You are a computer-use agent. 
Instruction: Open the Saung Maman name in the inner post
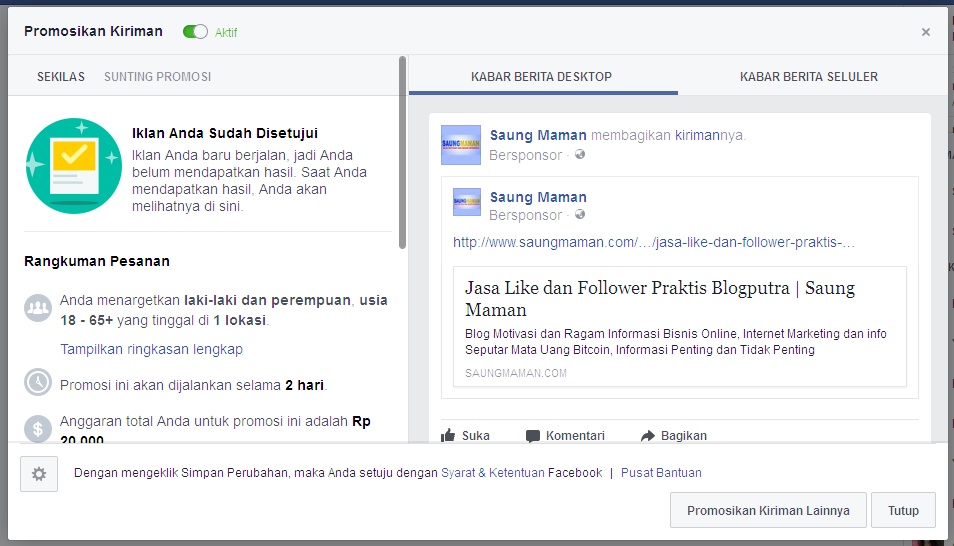(x=538, y=197)
